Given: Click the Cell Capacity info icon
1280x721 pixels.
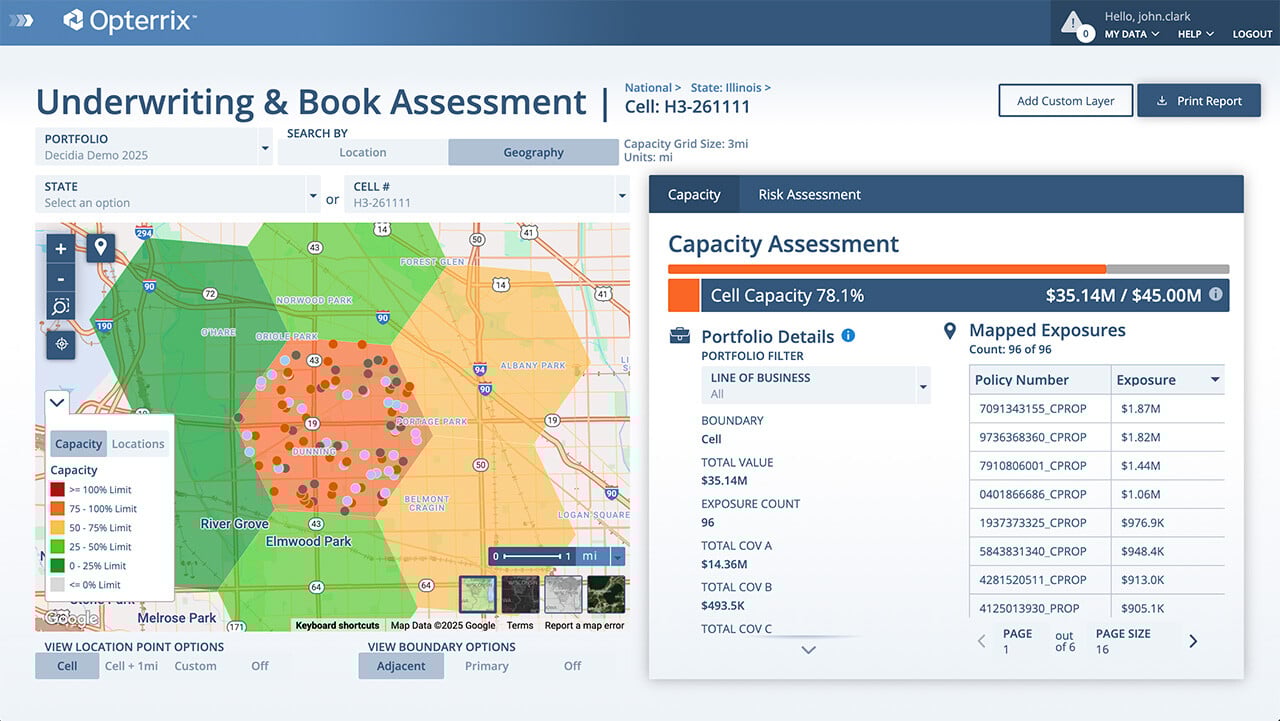Looking at the screenshot, I should point(1215,294).
